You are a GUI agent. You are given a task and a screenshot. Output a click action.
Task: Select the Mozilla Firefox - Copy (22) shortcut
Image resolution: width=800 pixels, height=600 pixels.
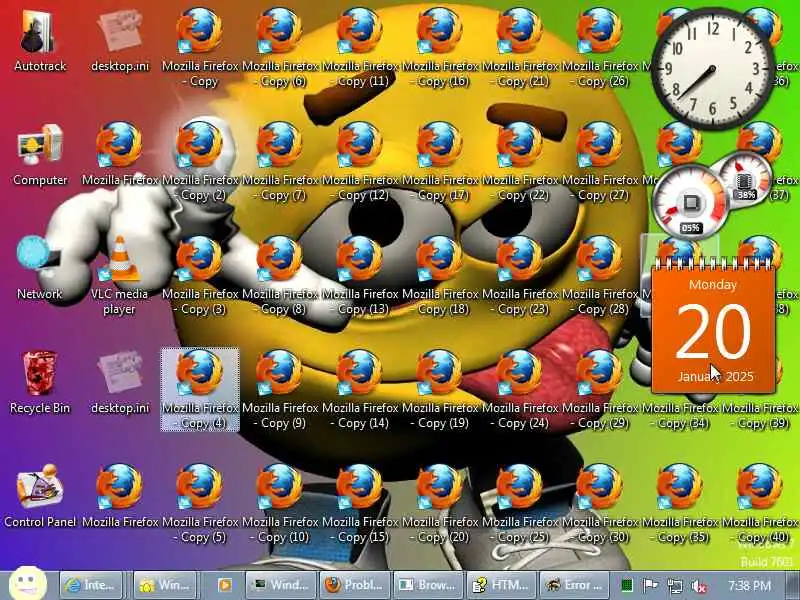click(520, 161)
